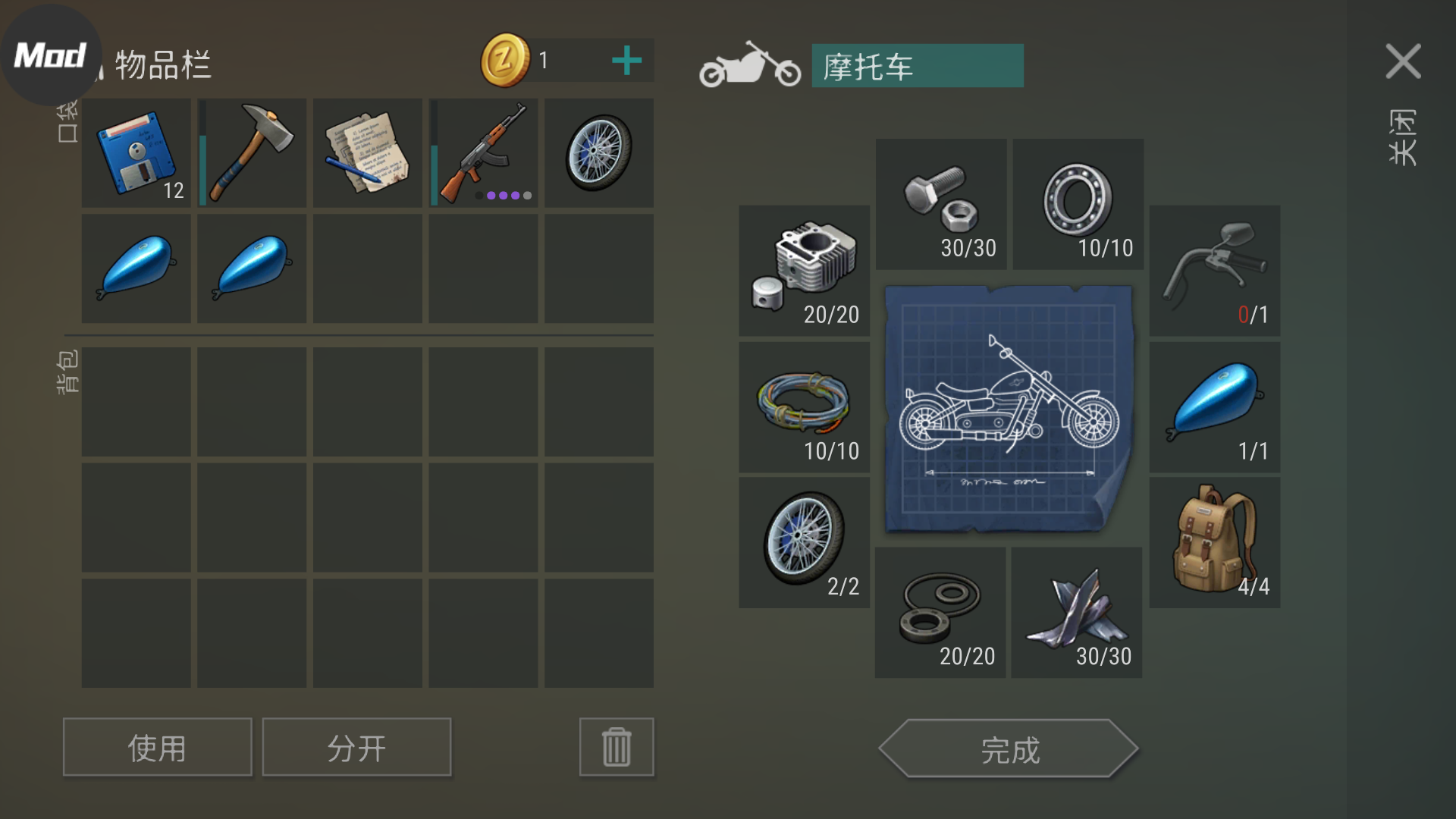Screen dimensions: 1456x819
Task: Select the AK-47 rifle in inventory
Action: pyautogui.click(x=483, y=152)
